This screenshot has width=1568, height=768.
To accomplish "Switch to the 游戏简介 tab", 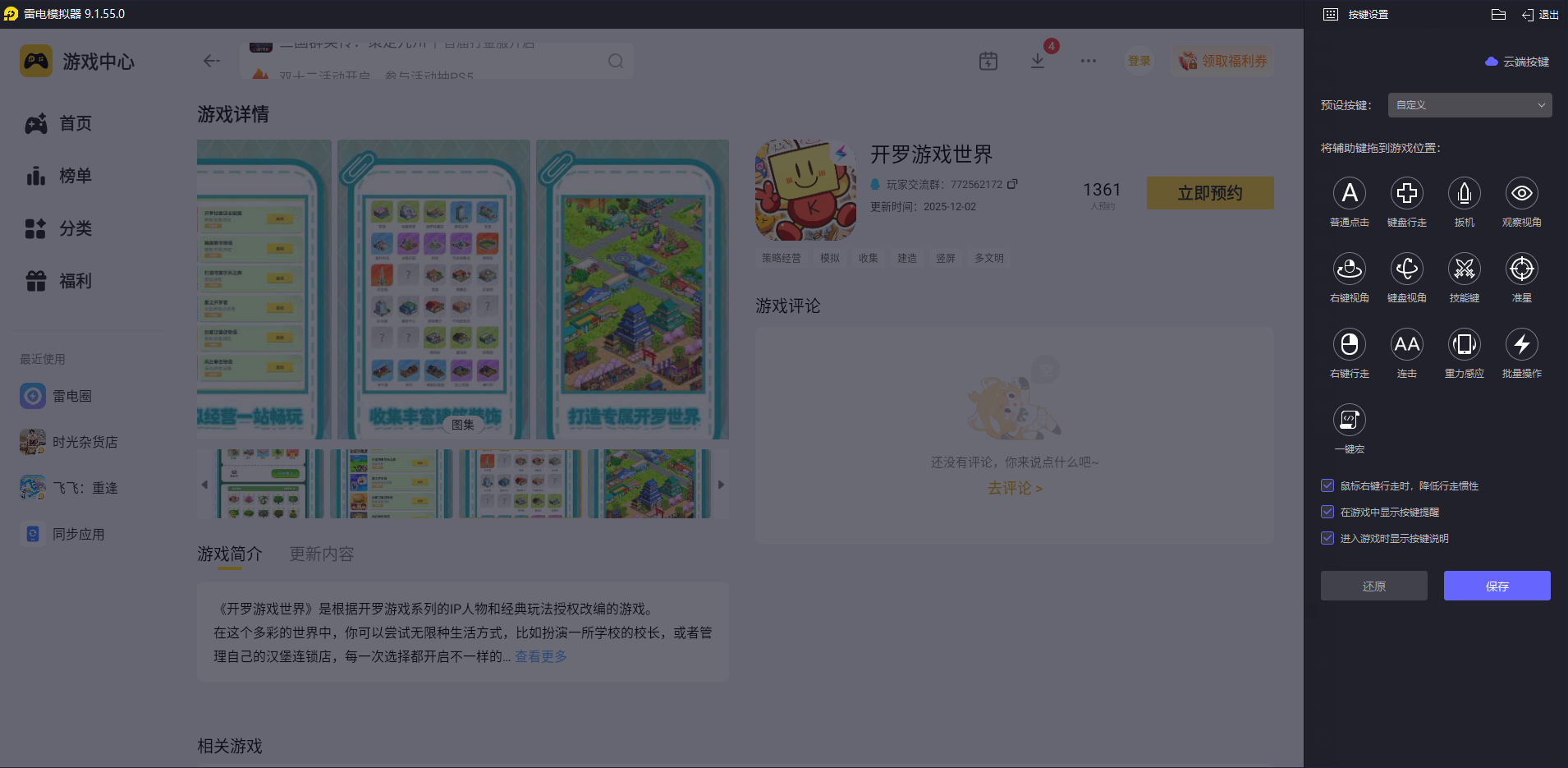I will click(x=230, y=554).
